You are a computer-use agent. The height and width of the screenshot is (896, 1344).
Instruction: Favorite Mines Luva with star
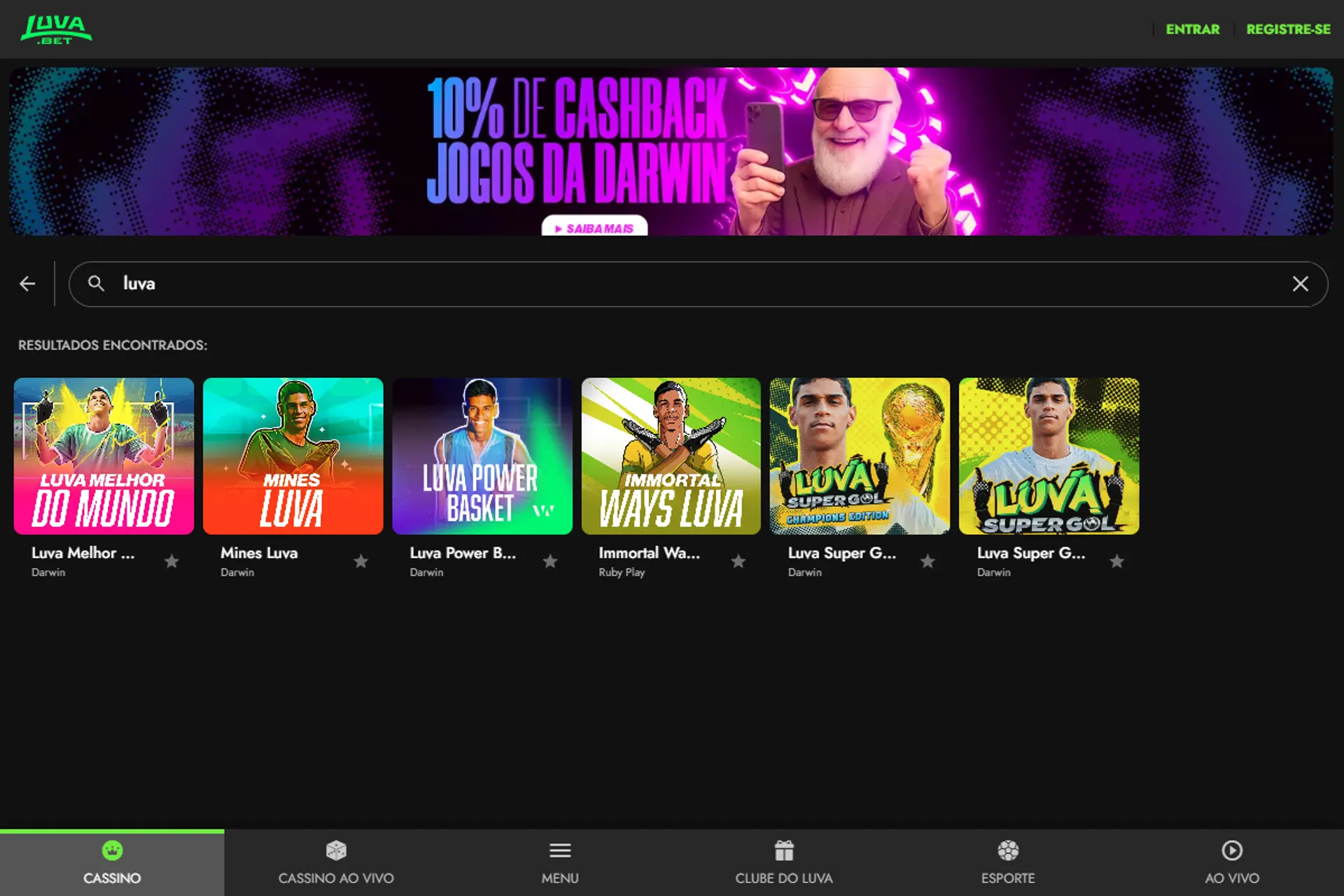(360, 561)
